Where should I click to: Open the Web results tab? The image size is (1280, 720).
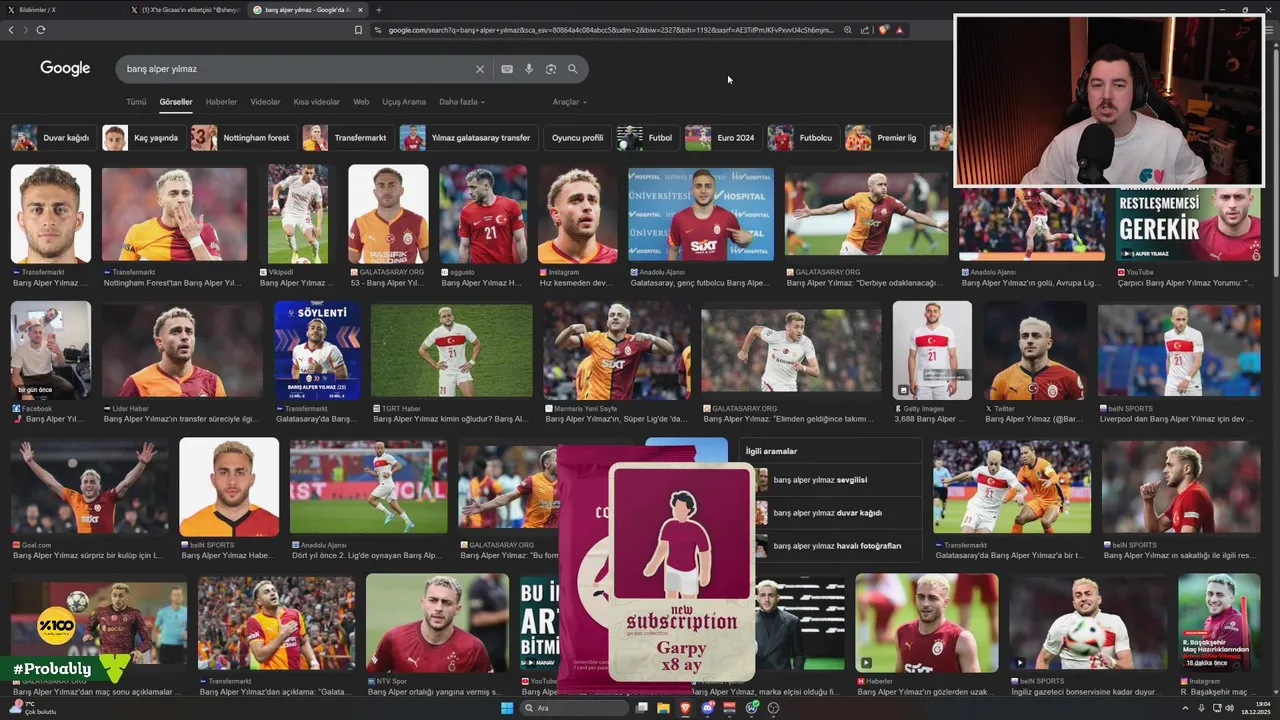(x=361, y=102)
